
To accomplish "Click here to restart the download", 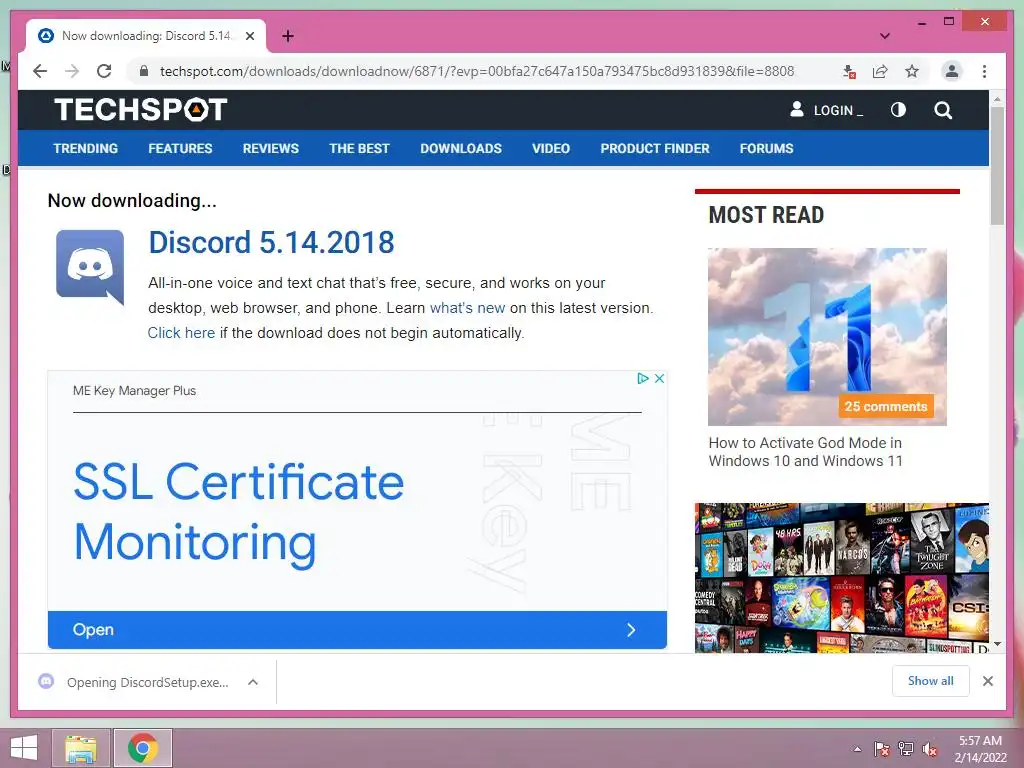I will (181, 332).
